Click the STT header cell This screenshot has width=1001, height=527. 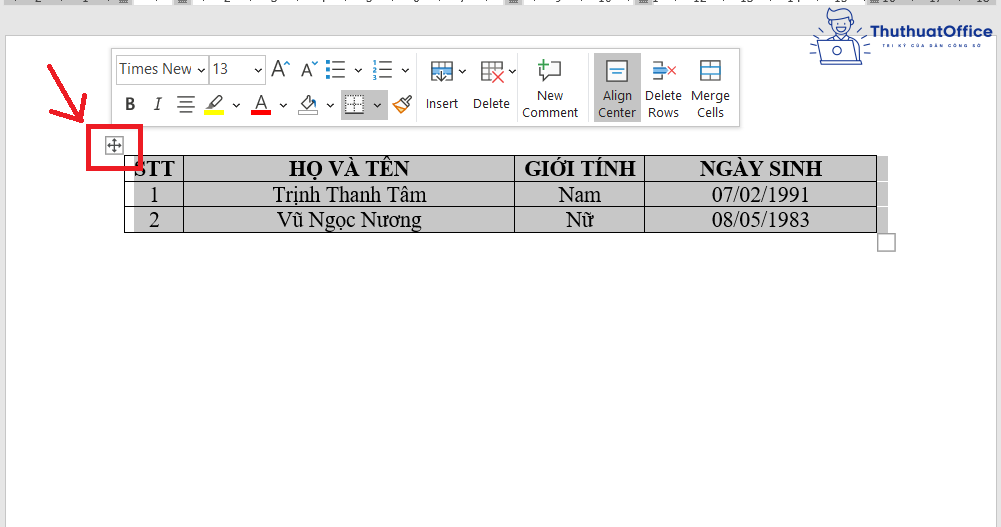point(154,168)
